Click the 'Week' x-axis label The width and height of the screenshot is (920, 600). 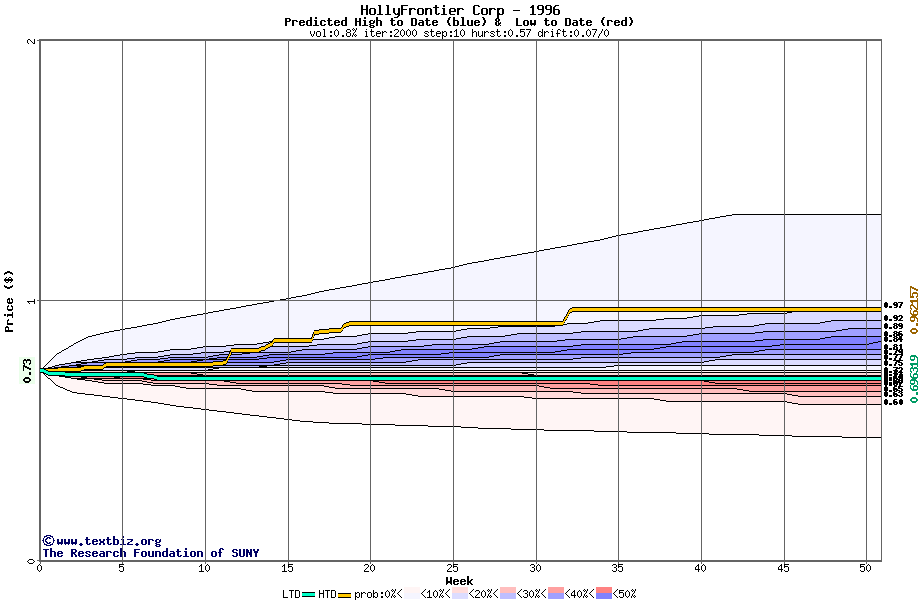click(x=459, y=581)
